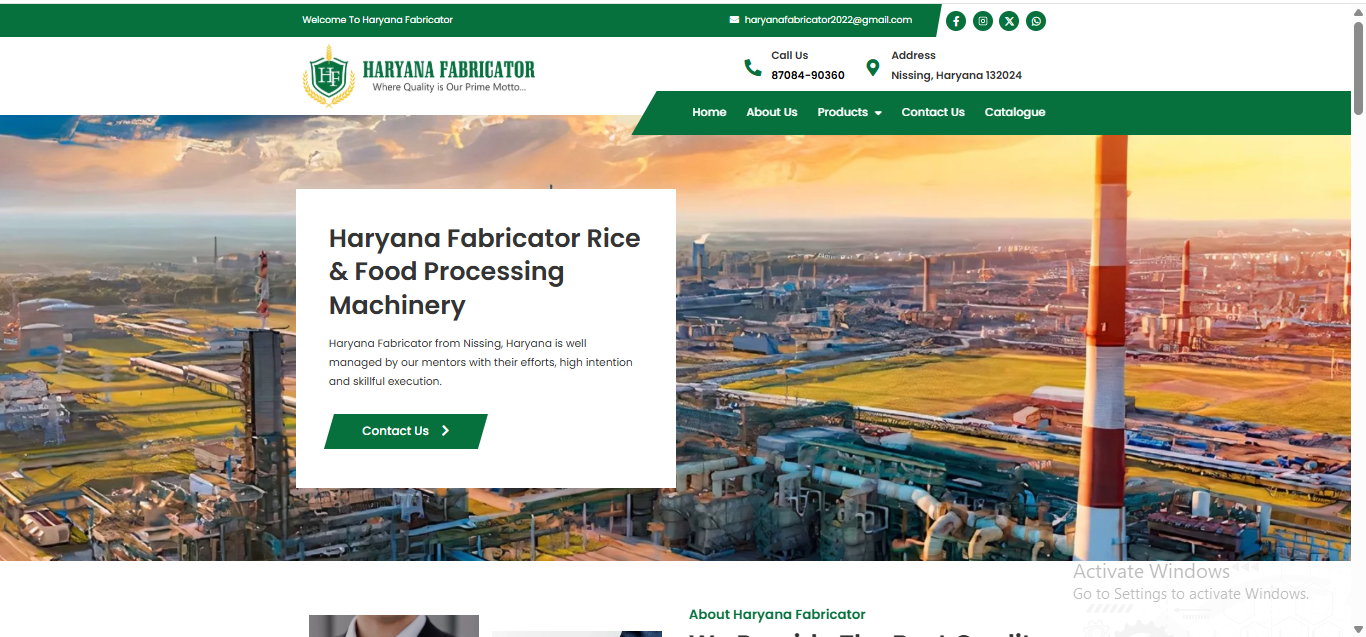Click the Haryana Fabricator shield logo
Image resolution: width=1366 pixels, height=637 pixels.
click(328, 76)
